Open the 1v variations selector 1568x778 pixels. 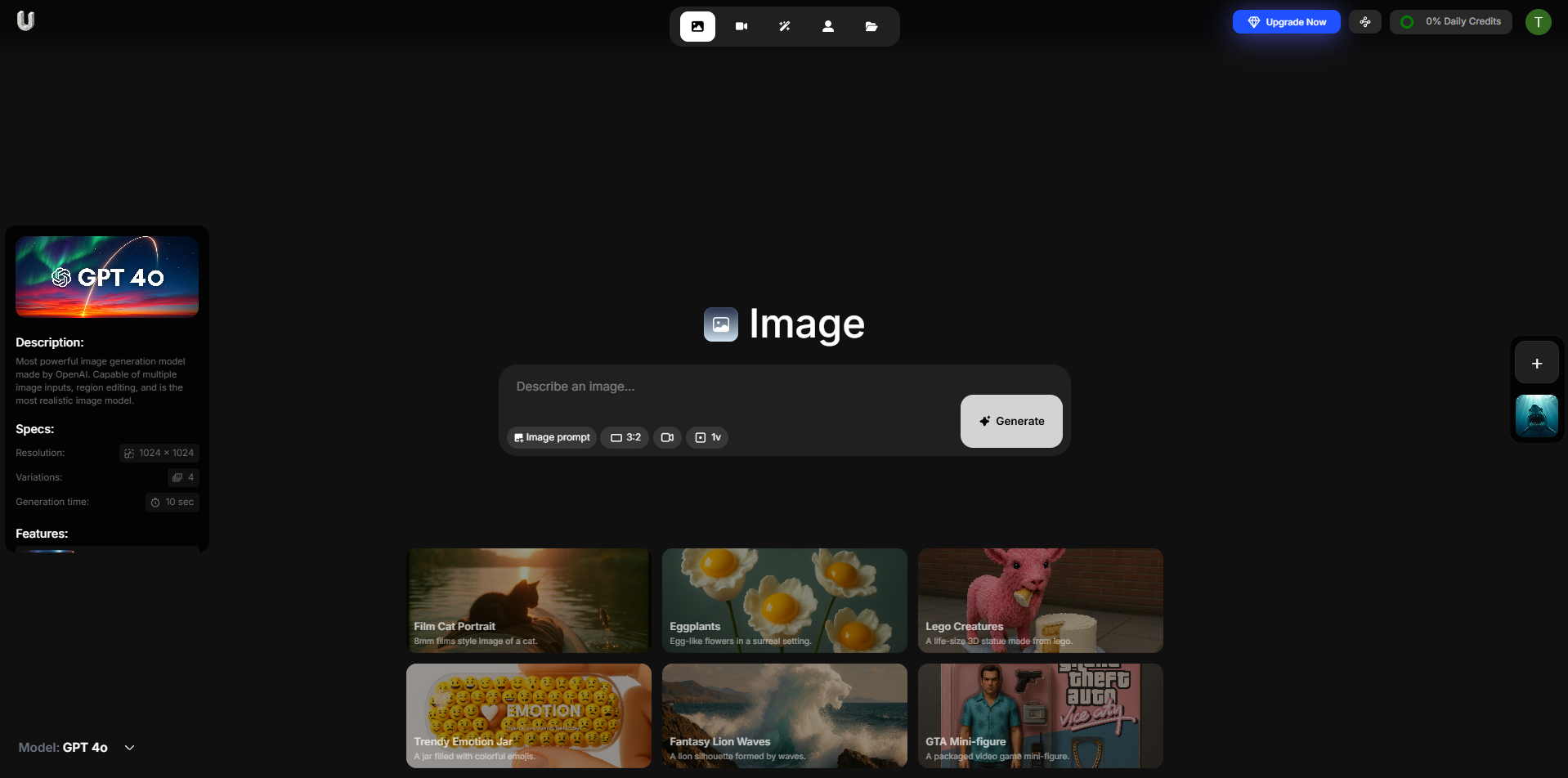(x=707, y=437)
